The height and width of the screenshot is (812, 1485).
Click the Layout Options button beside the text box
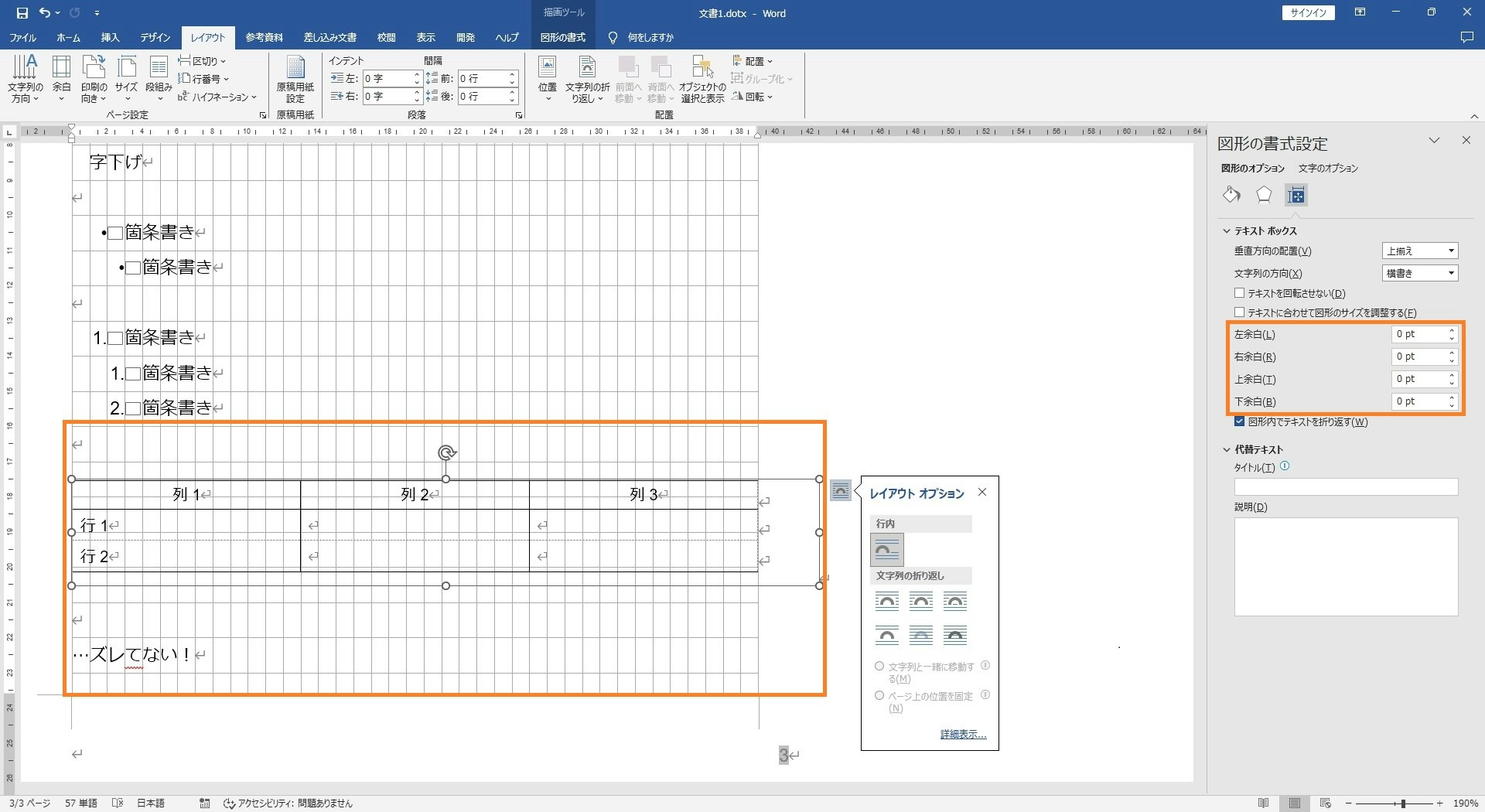(841, 490)
